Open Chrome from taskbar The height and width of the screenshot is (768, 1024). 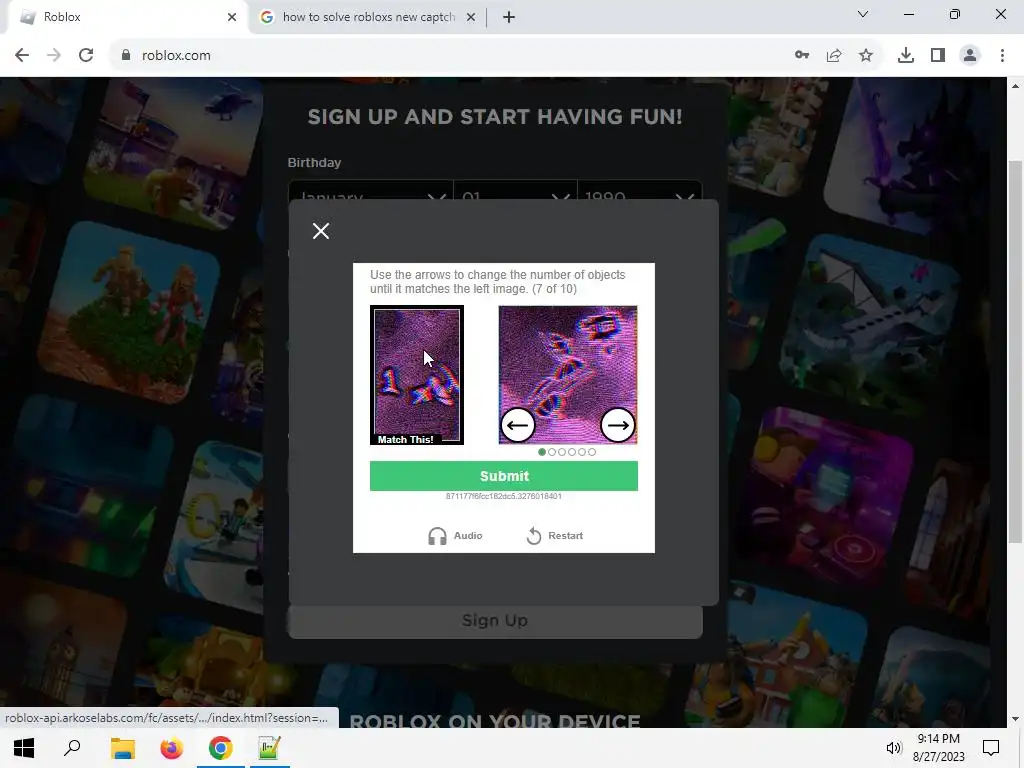(221, 748)
